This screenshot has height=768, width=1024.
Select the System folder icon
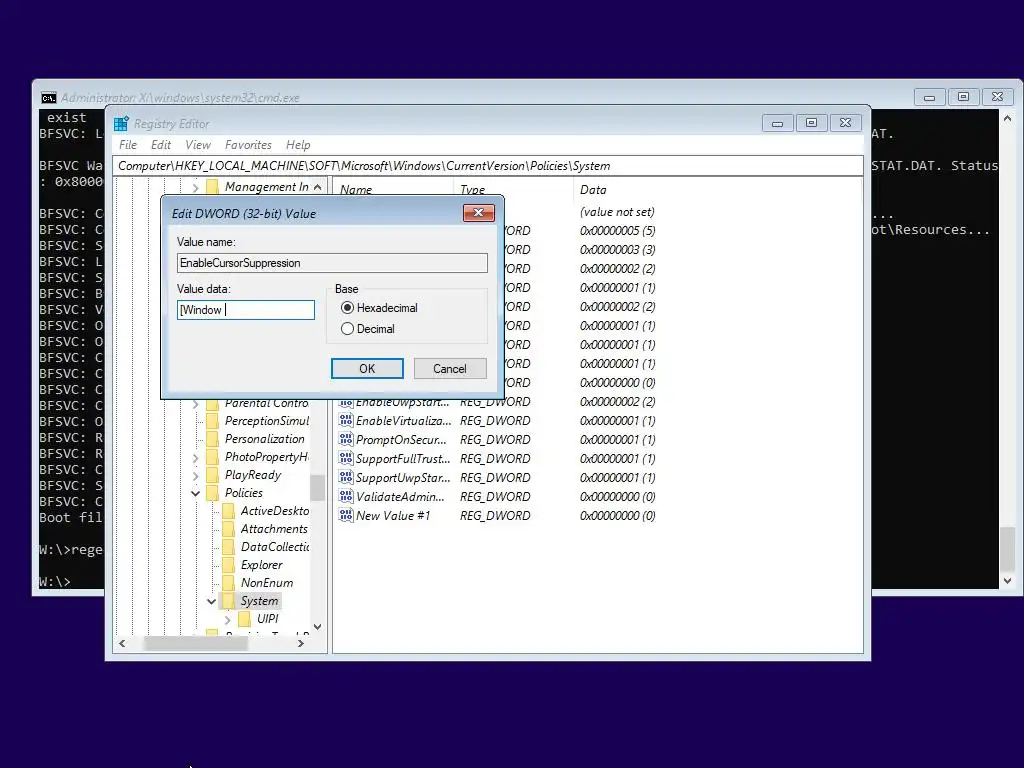228,601
